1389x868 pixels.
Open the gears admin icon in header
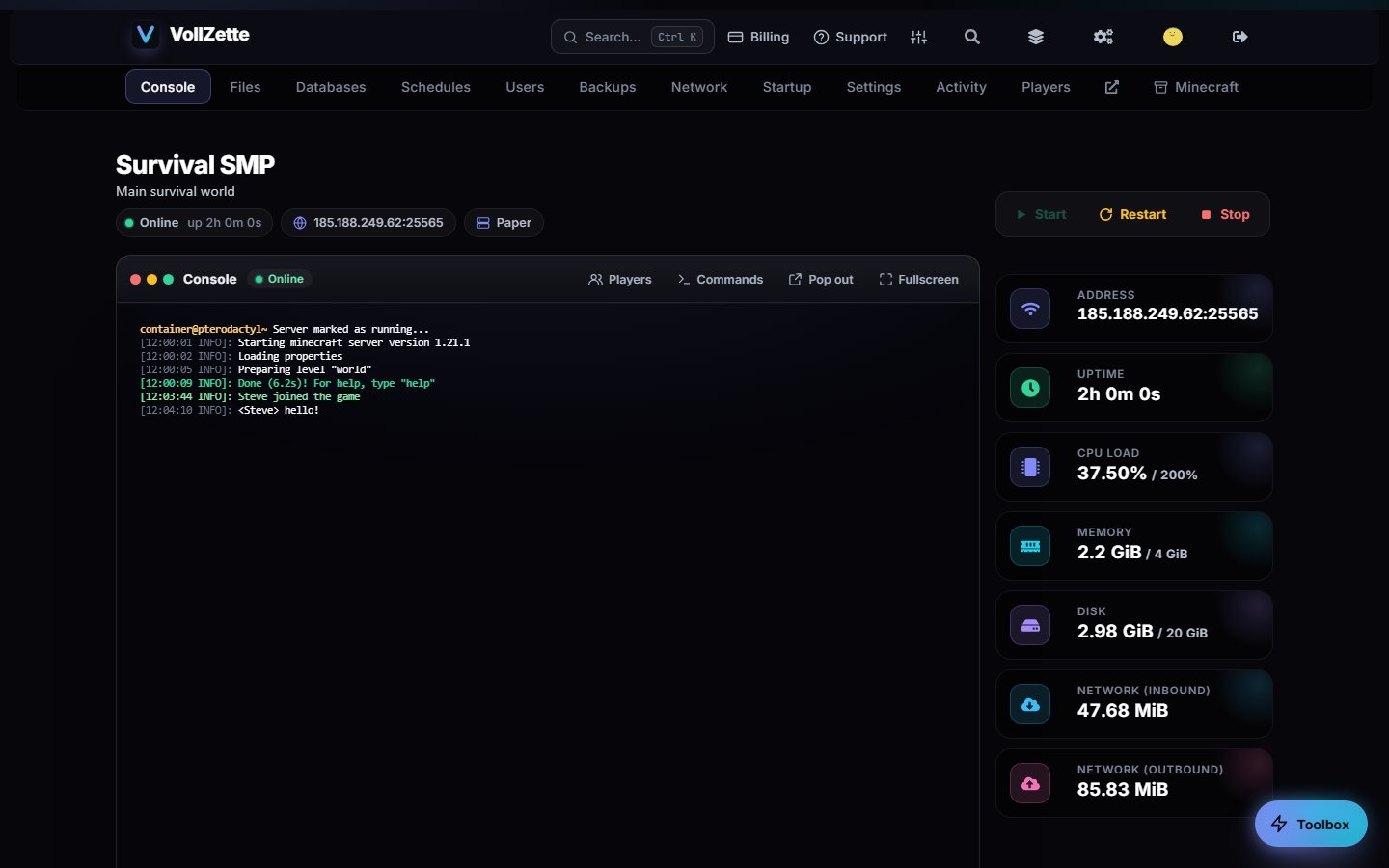click(x=1103, y=37)
